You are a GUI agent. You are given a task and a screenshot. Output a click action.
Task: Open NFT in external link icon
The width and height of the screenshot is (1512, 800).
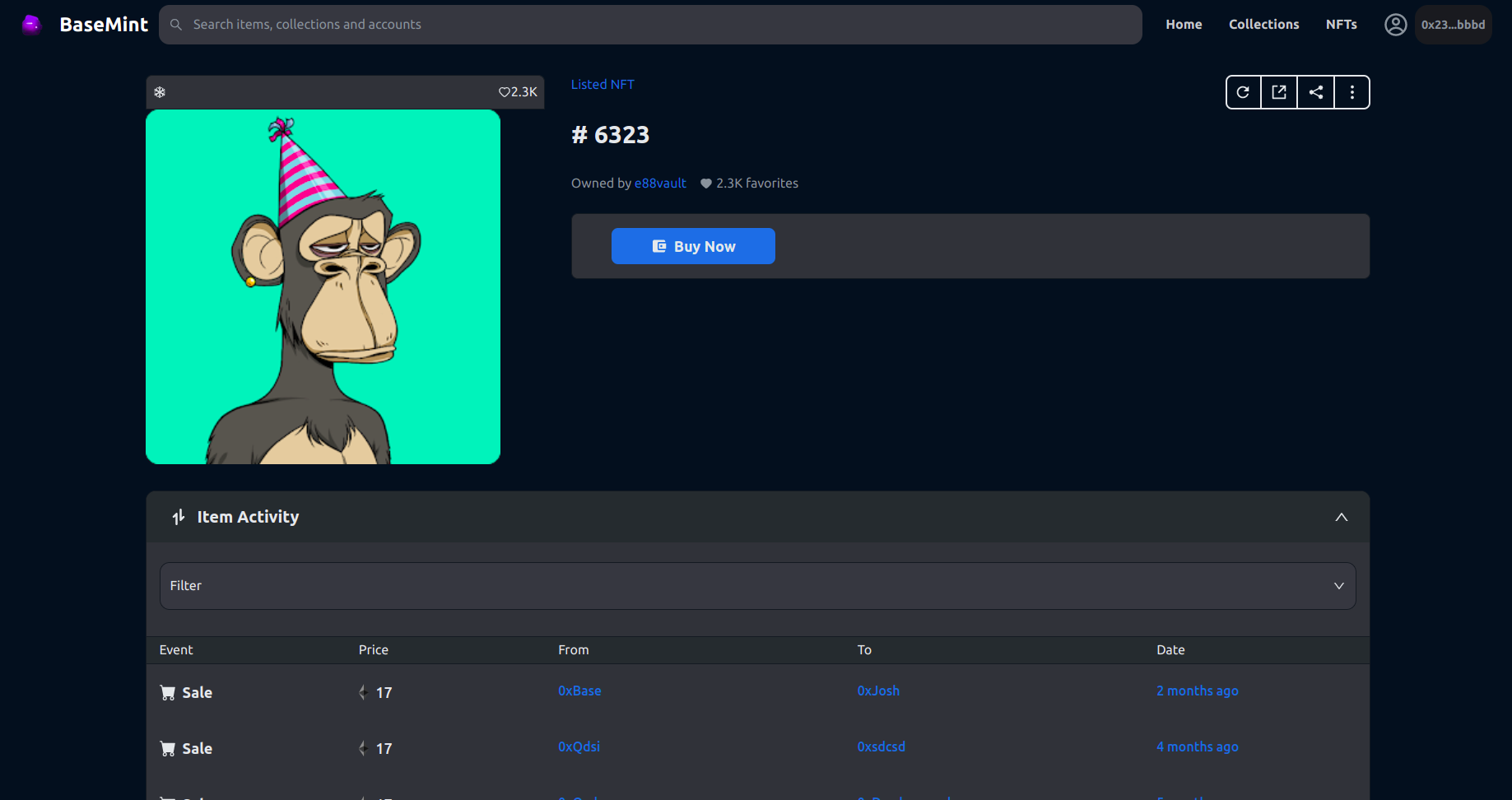click(1279, 92)
